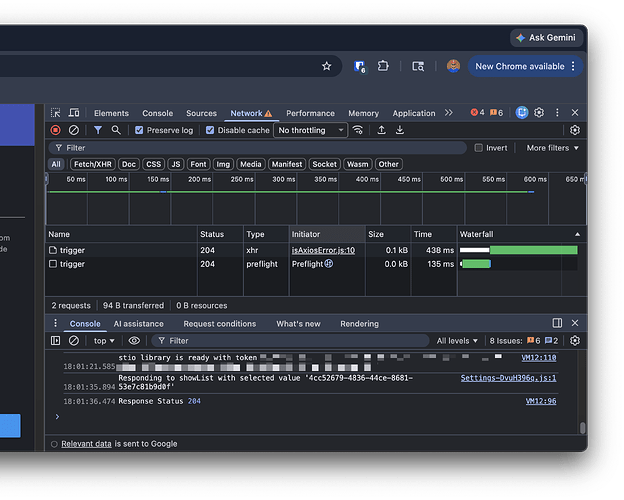Open Settings-DvuH396q.js:1 source link
624x500 pixels.
point(508,378)
